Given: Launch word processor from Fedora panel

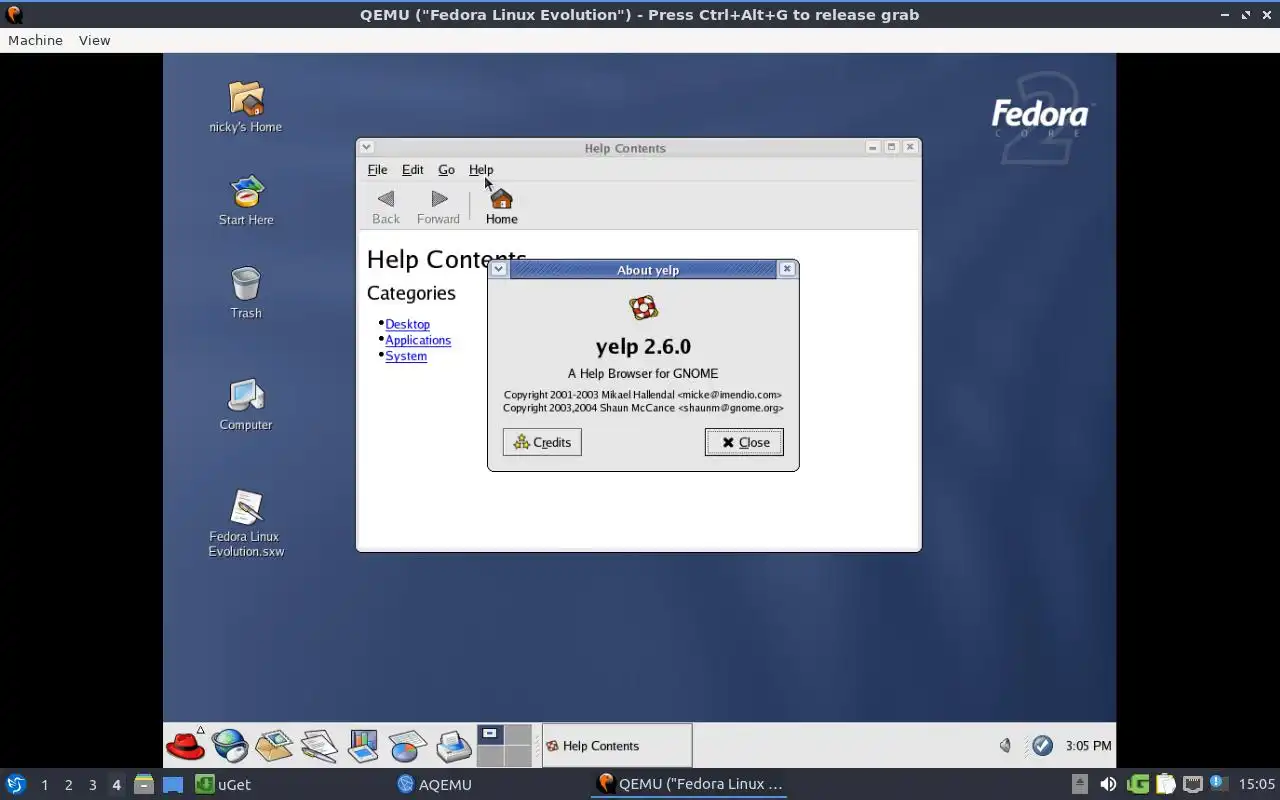Looking at the screenshot, I should pyautogui.click(x=319, y=745).
